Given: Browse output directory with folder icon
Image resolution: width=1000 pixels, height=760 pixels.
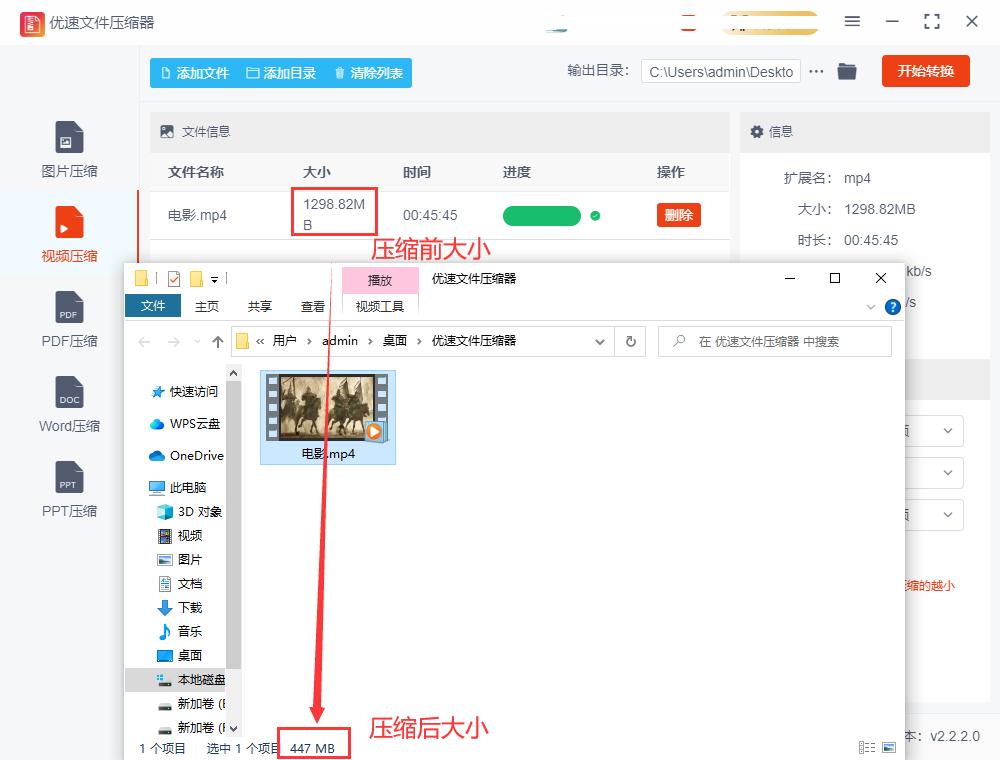Looking at the screenshot, I should [x=847, y=71].
